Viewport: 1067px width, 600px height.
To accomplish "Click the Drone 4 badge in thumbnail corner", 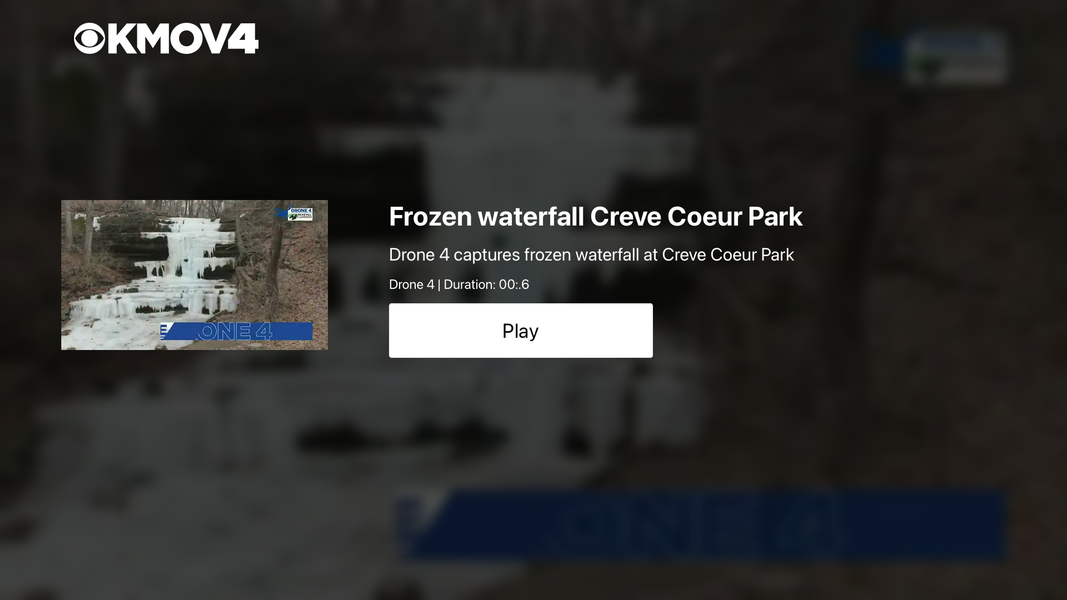I will [299, 214].
